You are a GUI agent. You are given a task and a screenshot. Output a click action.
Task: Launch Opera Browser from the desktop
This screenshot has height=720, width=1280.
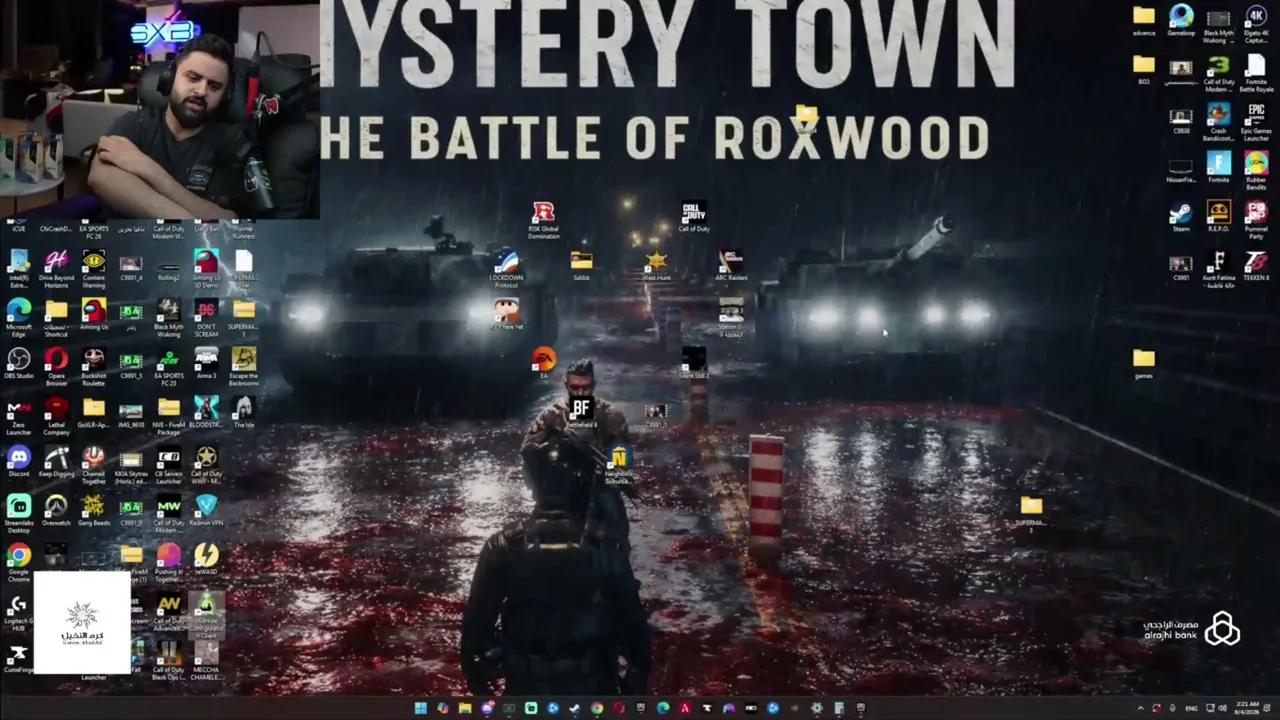coord(56,364)
